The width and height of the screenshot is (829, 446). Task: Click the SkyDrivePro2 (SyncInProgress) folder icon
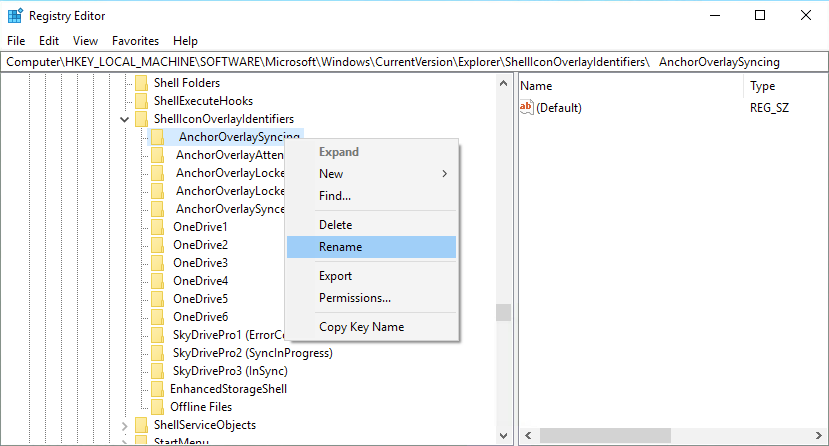(x=157, y=352)
